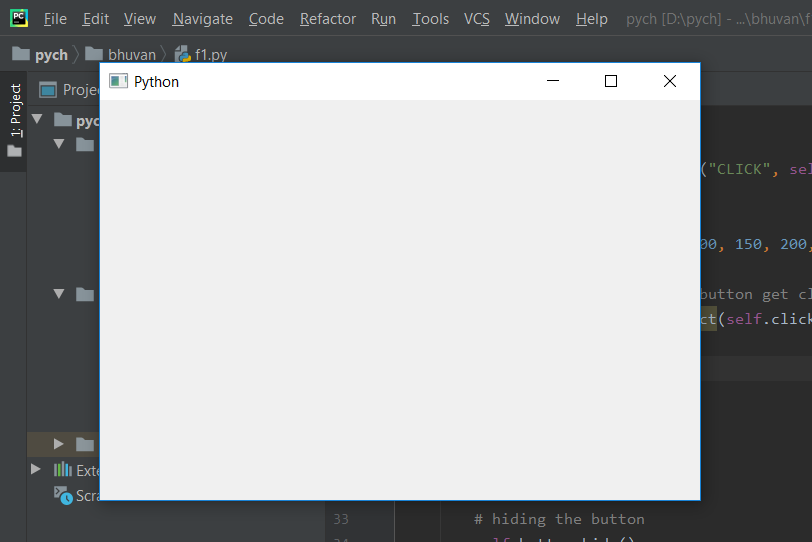Open the Tools menu
812x542 pixels.
click(430, 19)
